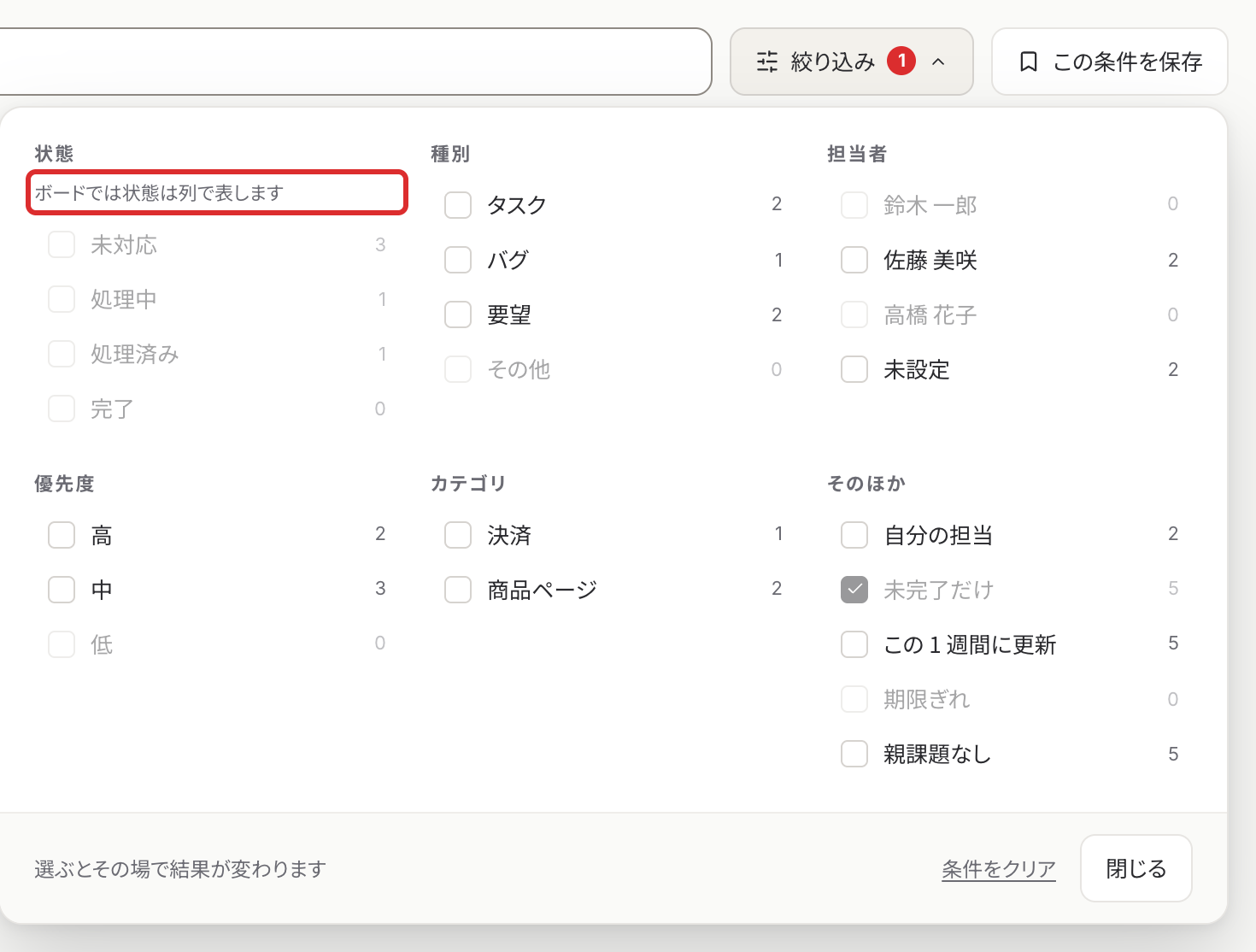The width and height of the screenshot is (1256, 952).
Task: Enable the 商品ページ category checkbox
Action: 458,590
